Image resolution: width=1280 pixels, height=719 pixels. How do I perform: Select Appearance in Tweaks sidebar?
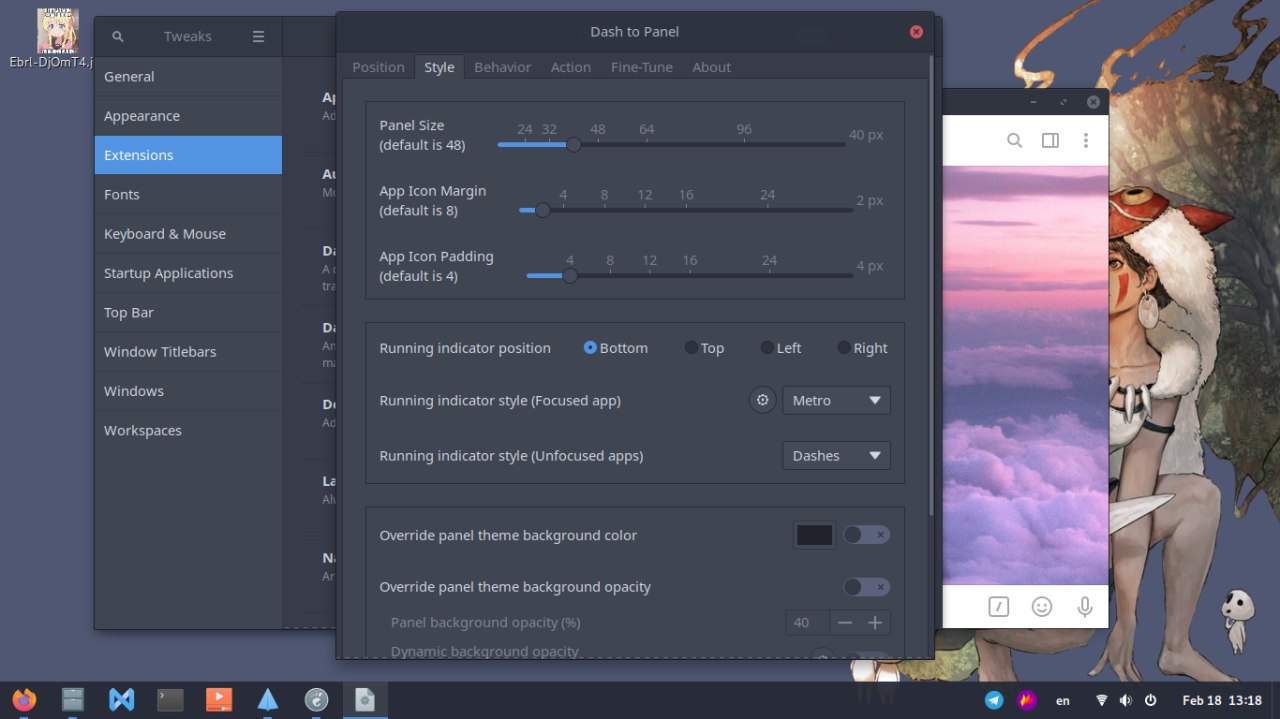point(188,116)
